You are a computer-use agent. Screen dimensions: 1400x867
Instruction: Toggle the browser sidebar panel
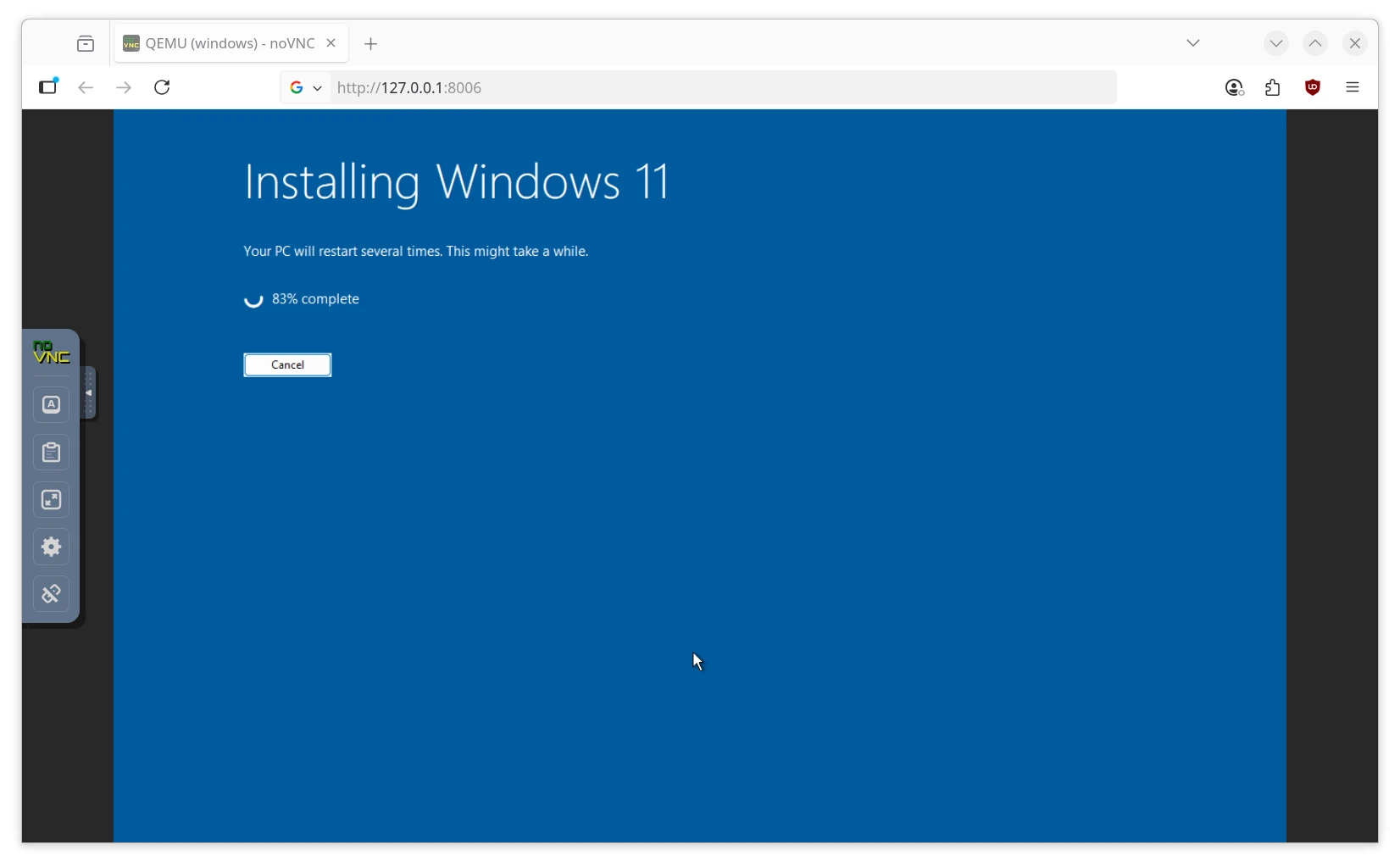pos(48,86)
